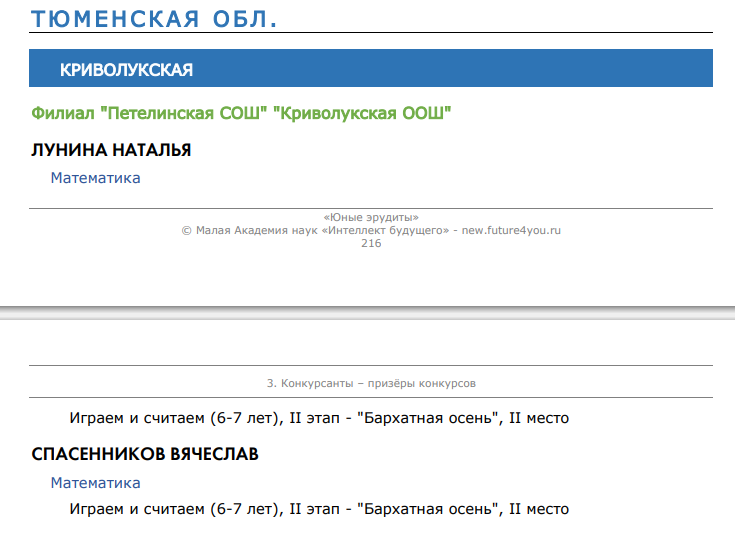
Task: Click the shadowed gap between the pages
Action: click(367, 313)
